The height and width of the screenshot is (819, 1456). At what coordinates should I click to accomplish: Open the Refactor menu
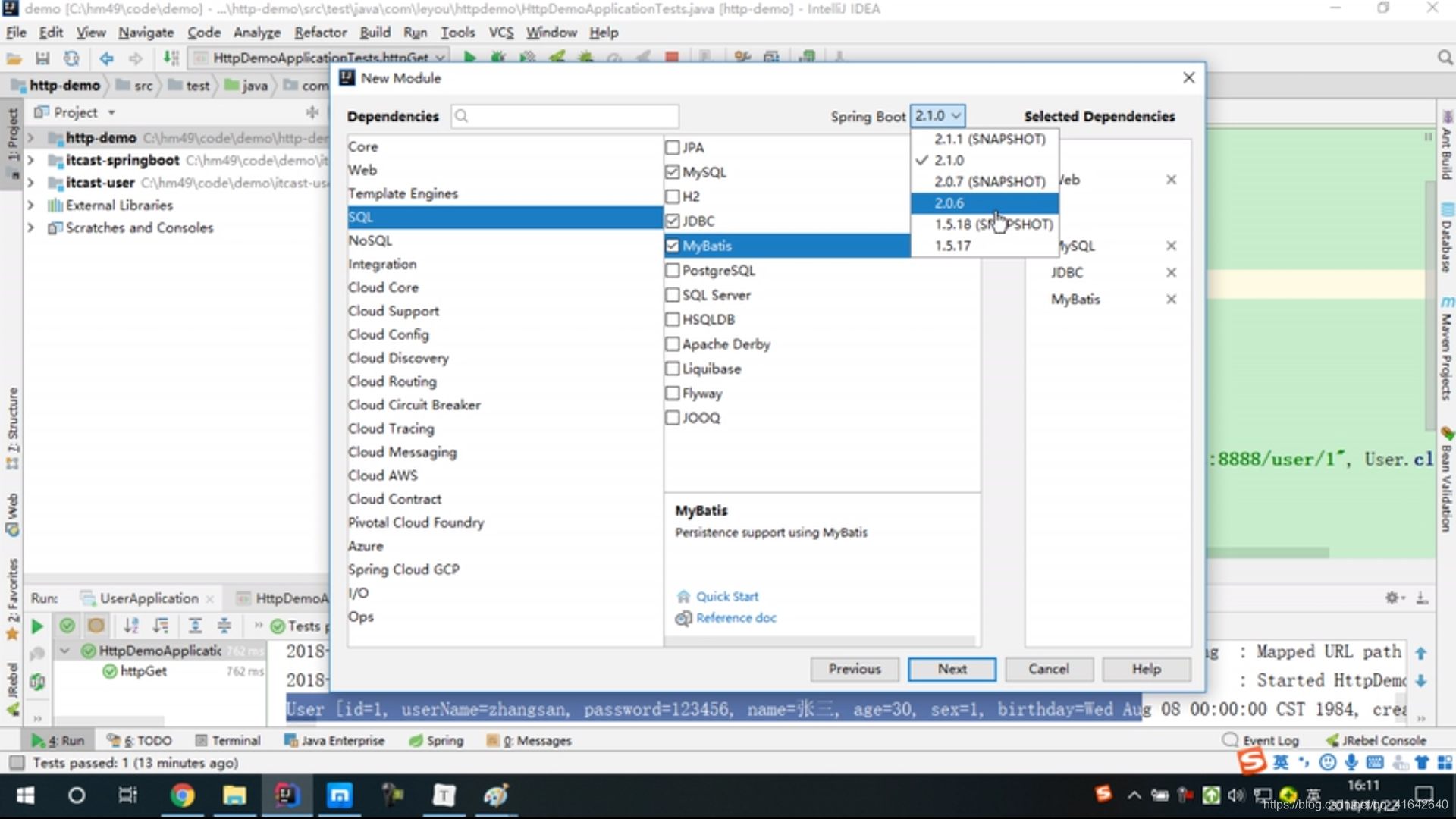pyautogui.click(x=320, y=33)
